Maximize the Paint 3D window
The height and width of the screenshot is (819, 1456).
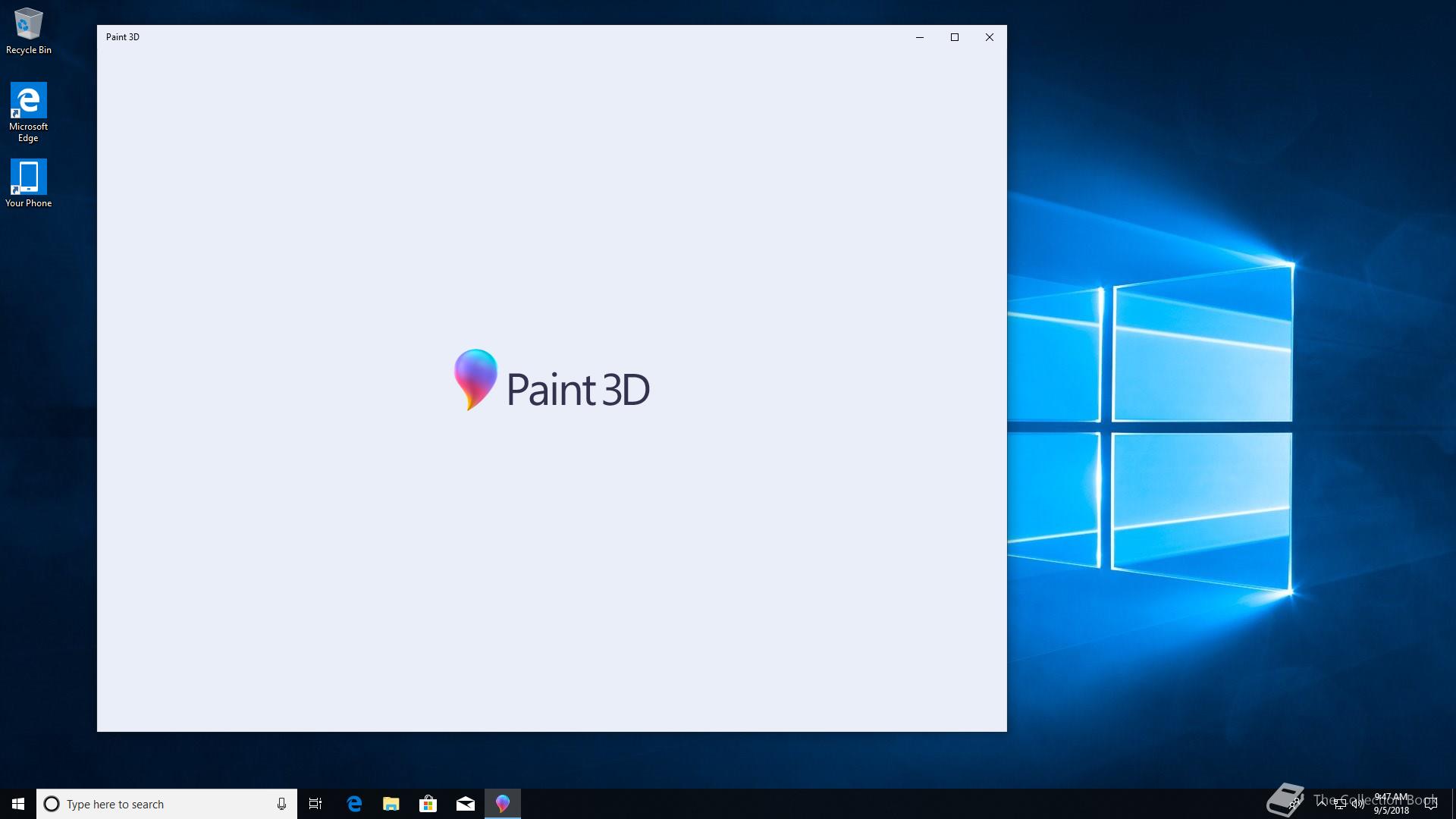955,37
